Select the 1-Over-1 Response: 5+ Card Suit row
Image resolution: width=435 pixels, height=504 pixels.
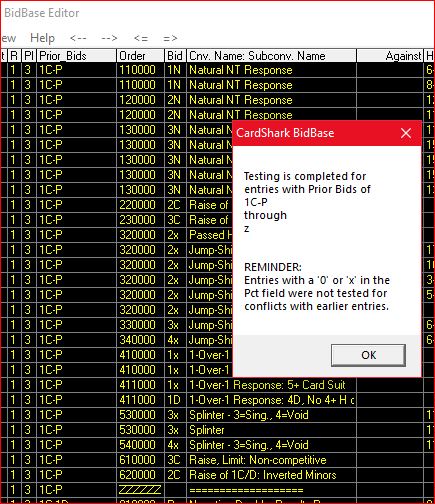(x=217, y=385)
